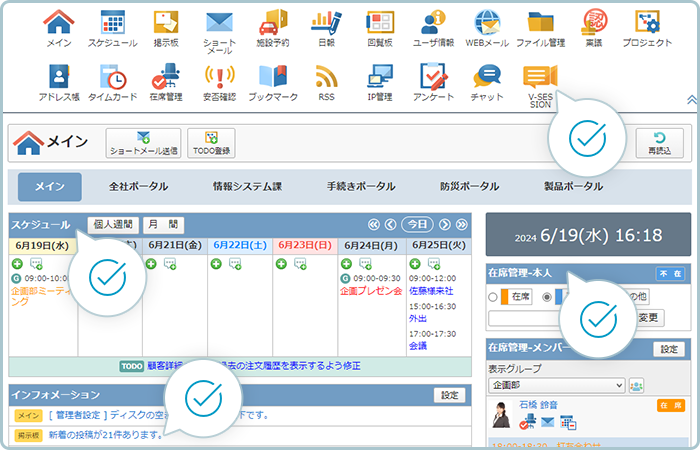Open the タイムカード time card icon
The image size is (700, 450).
tap(113, 82)
